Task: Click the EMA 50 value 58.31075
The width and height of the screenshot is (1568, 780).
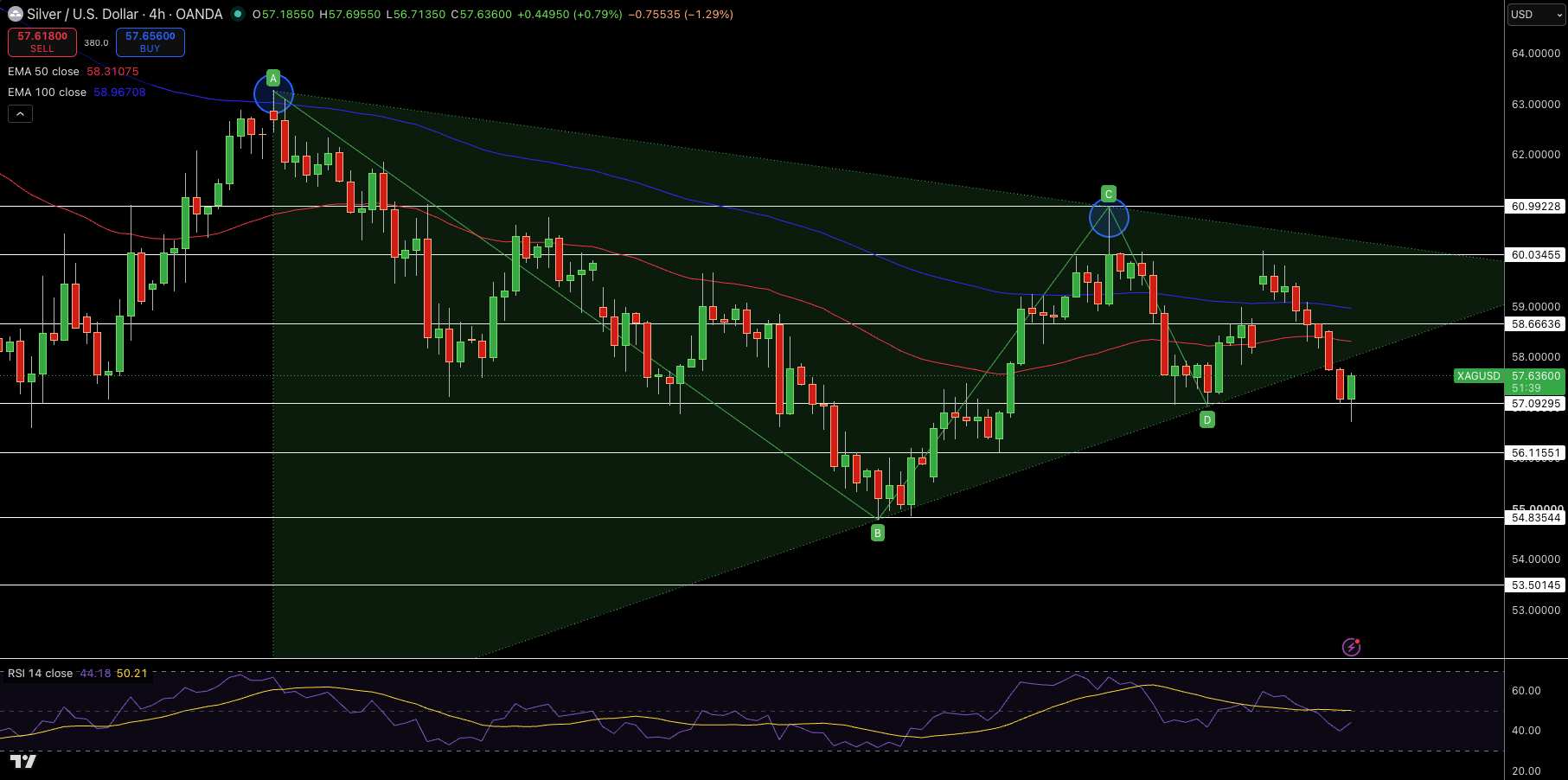Action: 112,72
